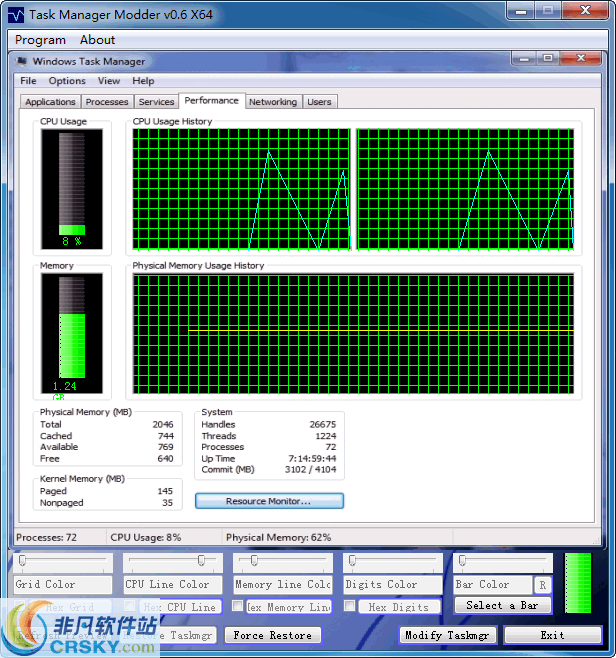Expand the Options menu
This screenshot has width=616, height=658.
coord(67,81)
